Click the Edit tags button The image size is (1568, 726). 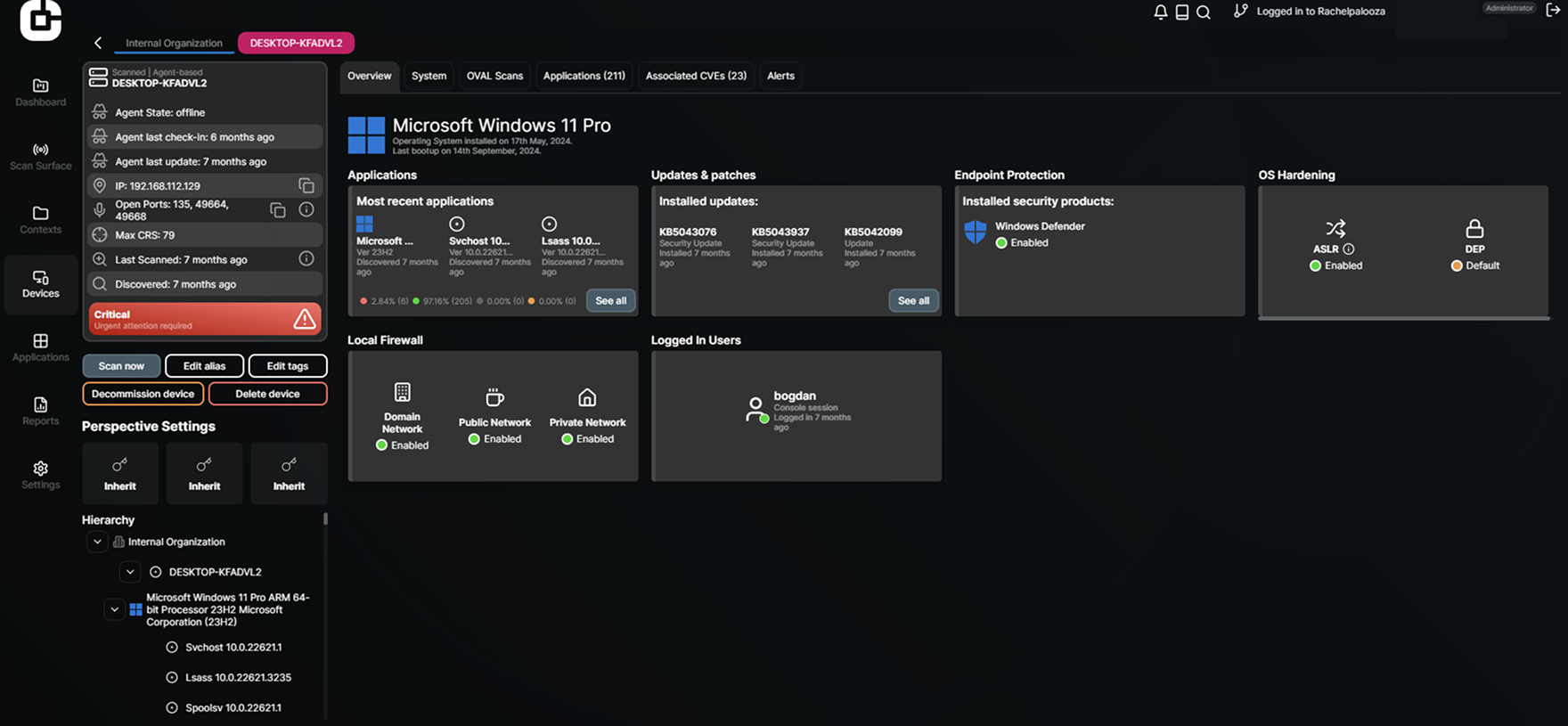[288, 366]
